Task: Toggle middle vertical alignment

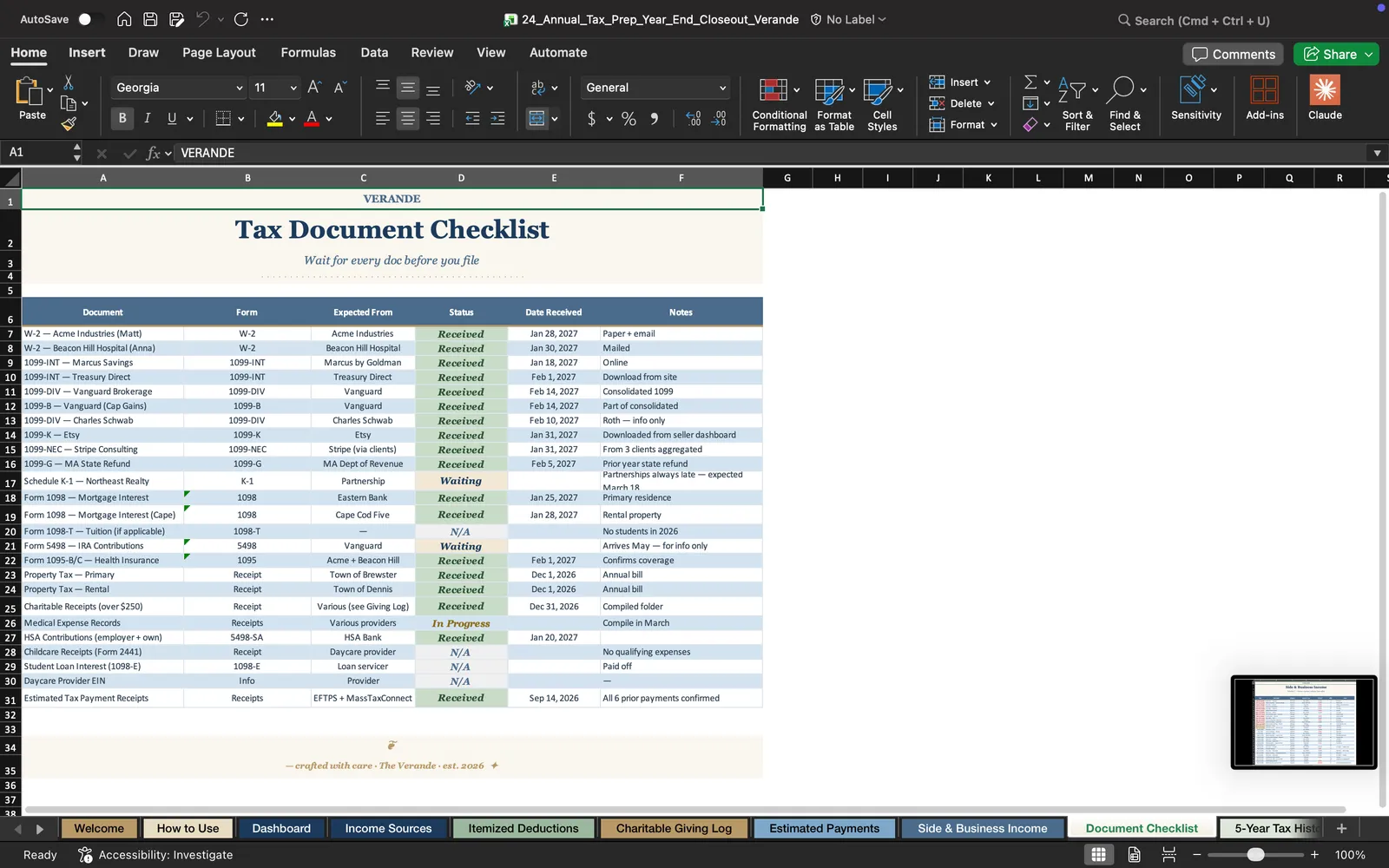Action: coord(407,88)
